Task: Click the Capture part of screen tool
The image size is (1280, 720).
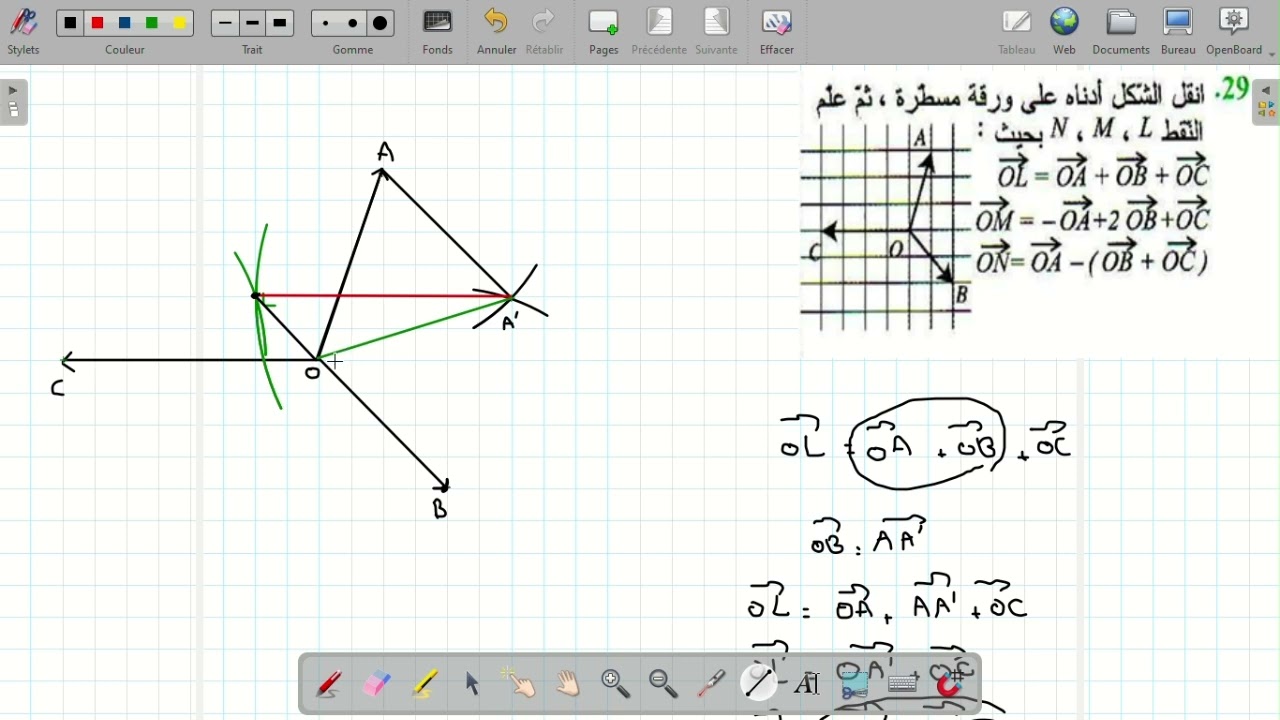Action: (x=856, y=684)
